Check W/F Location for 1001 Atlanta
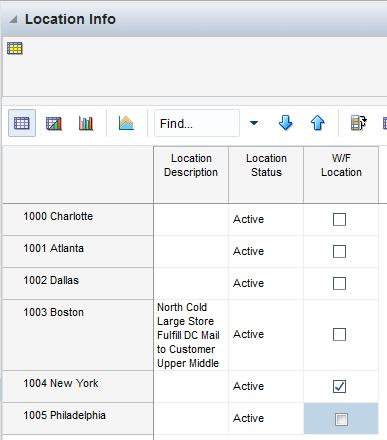 coord(339,251)
